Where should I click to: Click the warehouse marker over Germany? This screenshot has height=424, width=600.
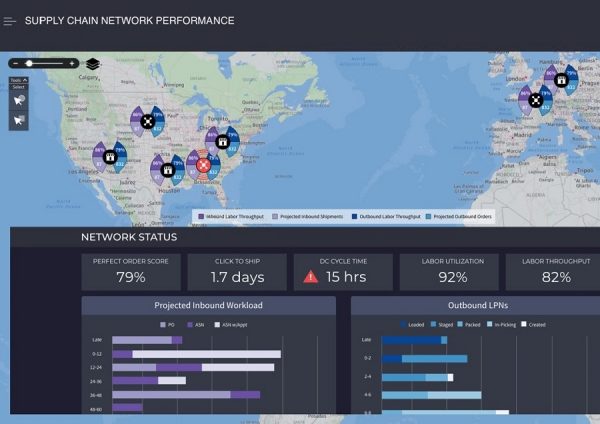point(561,79)
